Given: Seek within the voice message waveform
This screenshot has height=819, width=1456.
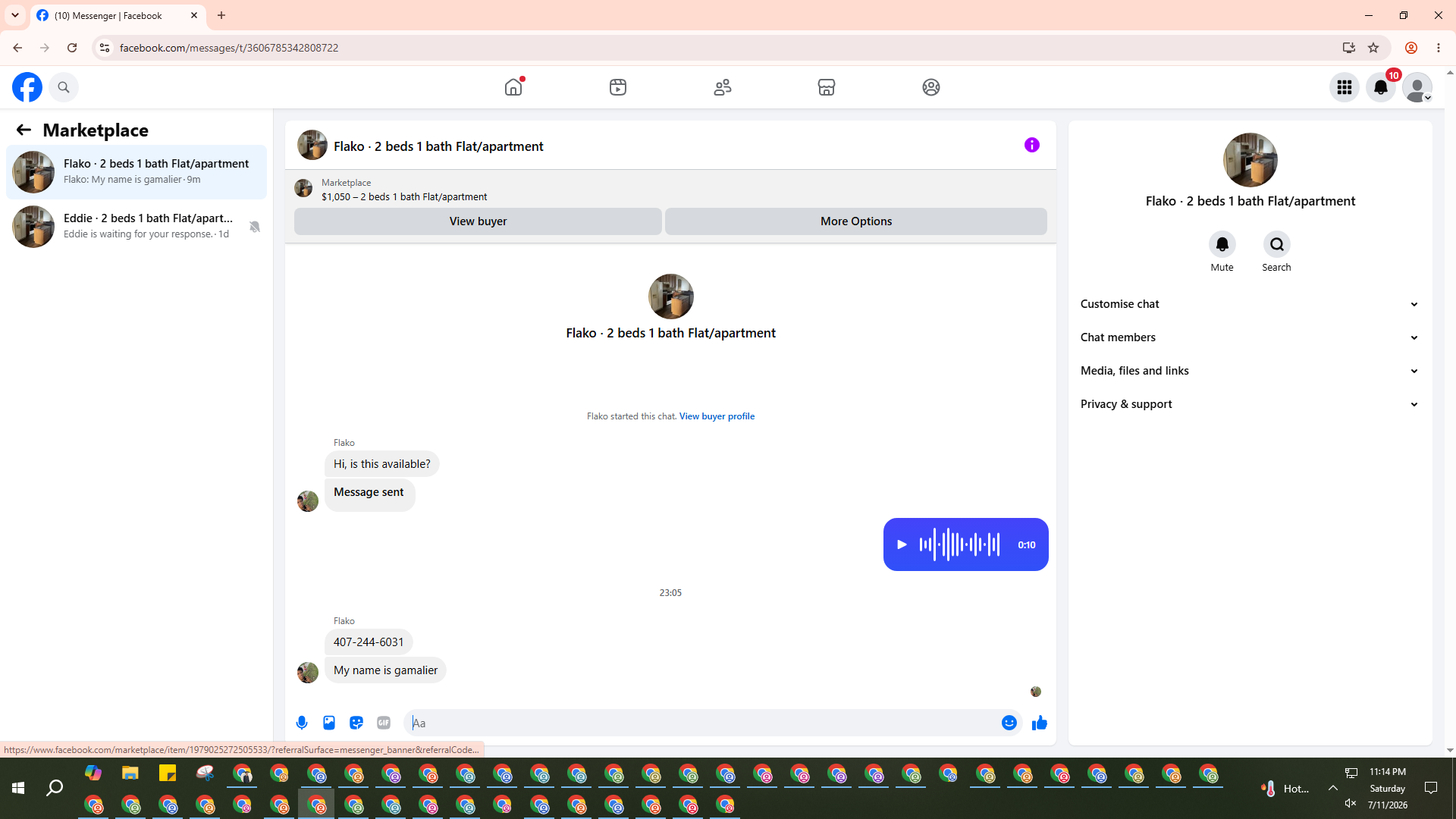Looking at the screenshot, I should point(959,544).
